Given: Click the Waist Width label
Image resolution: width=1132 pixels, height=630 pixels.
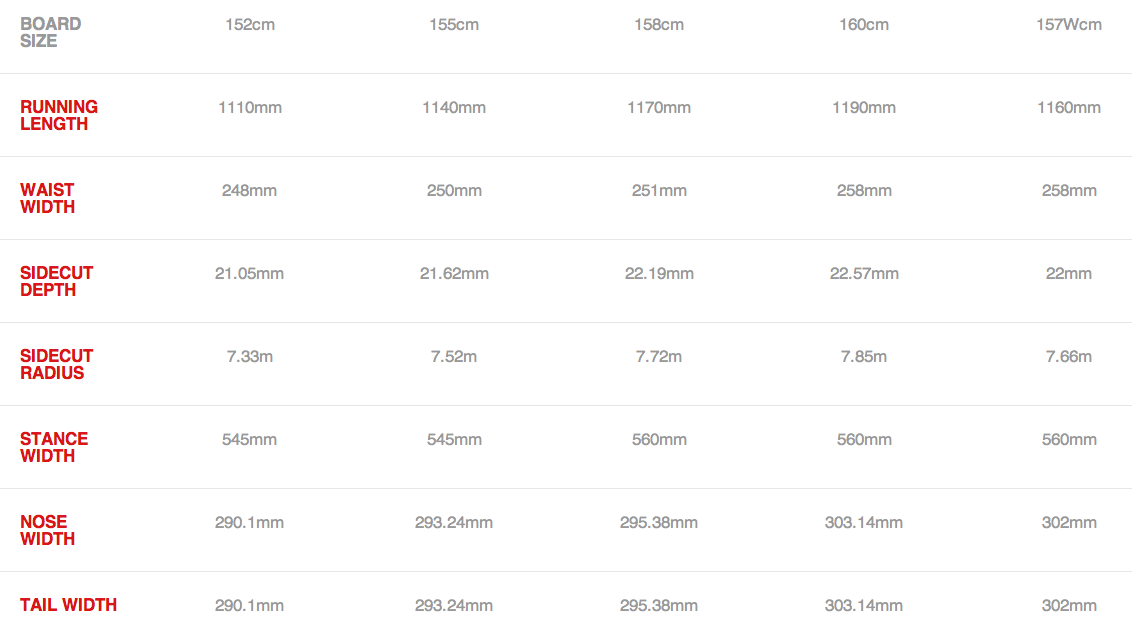Looking at the screenshot, I should (48, 198).
